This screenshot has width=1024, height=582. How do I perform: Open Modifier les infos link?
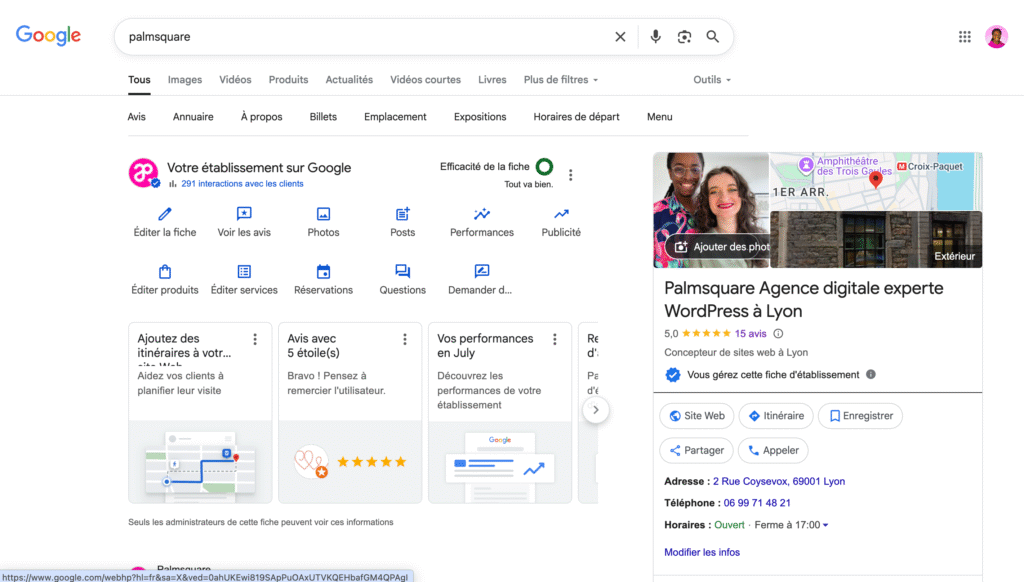click(x=702, y=551)
